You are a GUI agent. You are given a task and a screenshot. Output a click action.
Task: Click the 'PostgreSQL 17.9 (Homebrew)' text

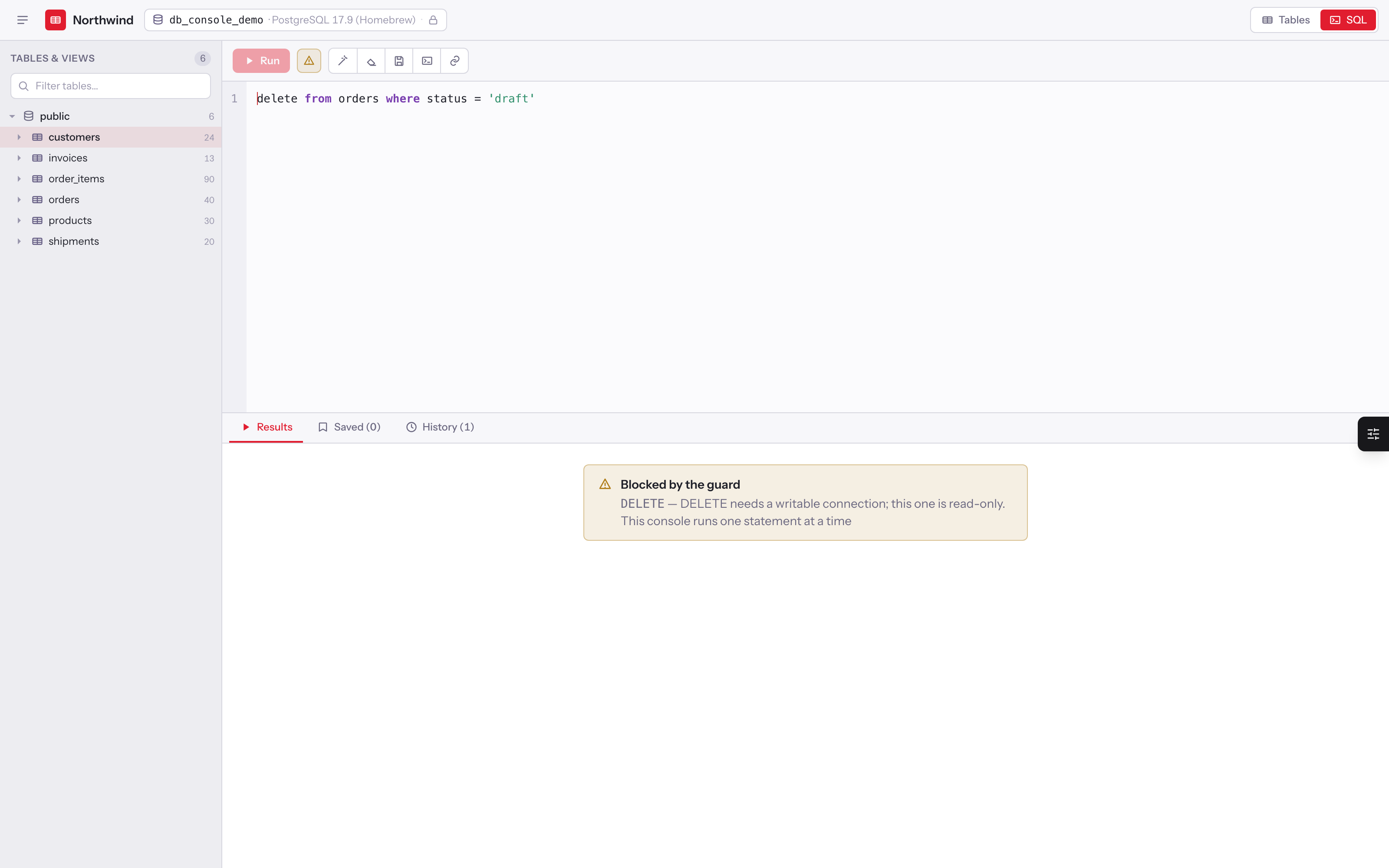(343, 20)
